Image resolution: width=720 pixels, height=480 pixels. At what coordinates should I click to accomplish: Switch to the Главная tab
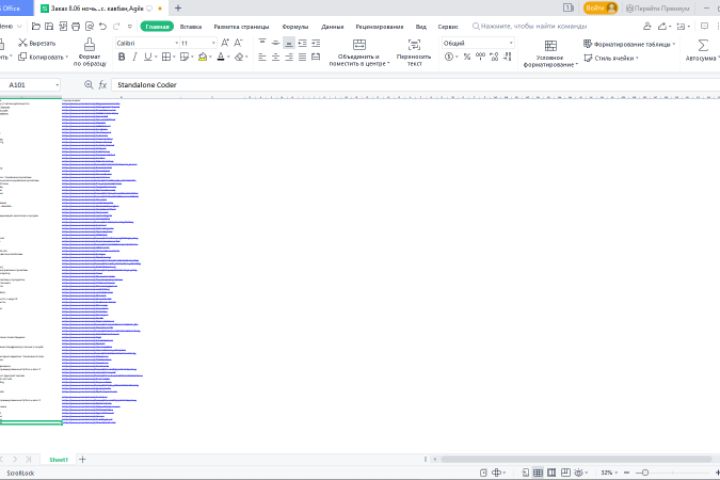tap(157, 27)
